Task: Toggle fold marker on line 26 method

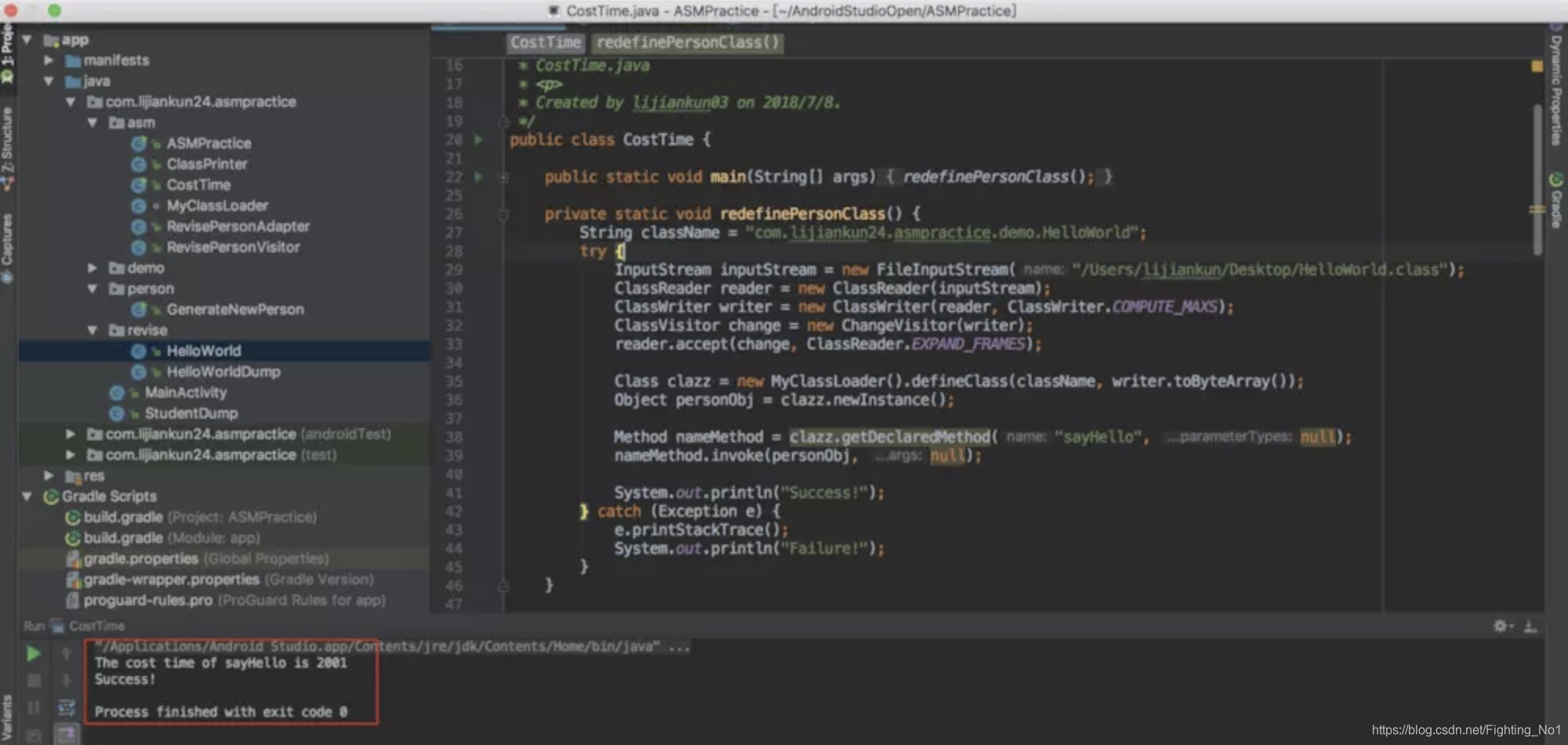Action: [x=503, y=214]
